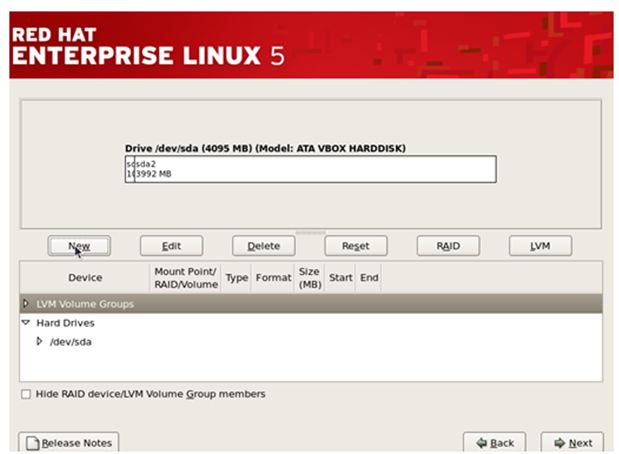Screen dimensions: 619x454
Task: Go Back to the previous installer step
Action: point(494,443)
